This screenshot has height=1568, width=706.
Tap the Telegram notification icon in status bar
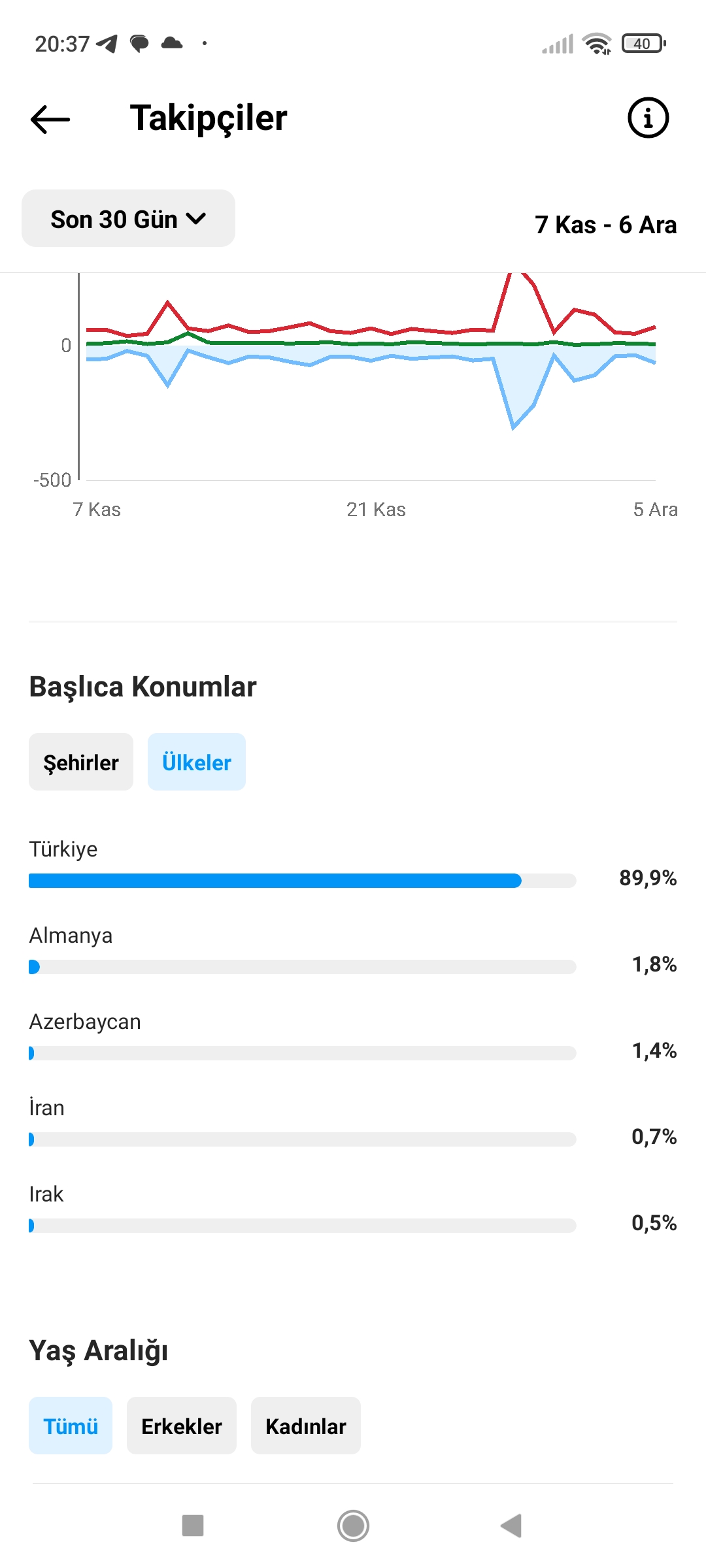107,44
